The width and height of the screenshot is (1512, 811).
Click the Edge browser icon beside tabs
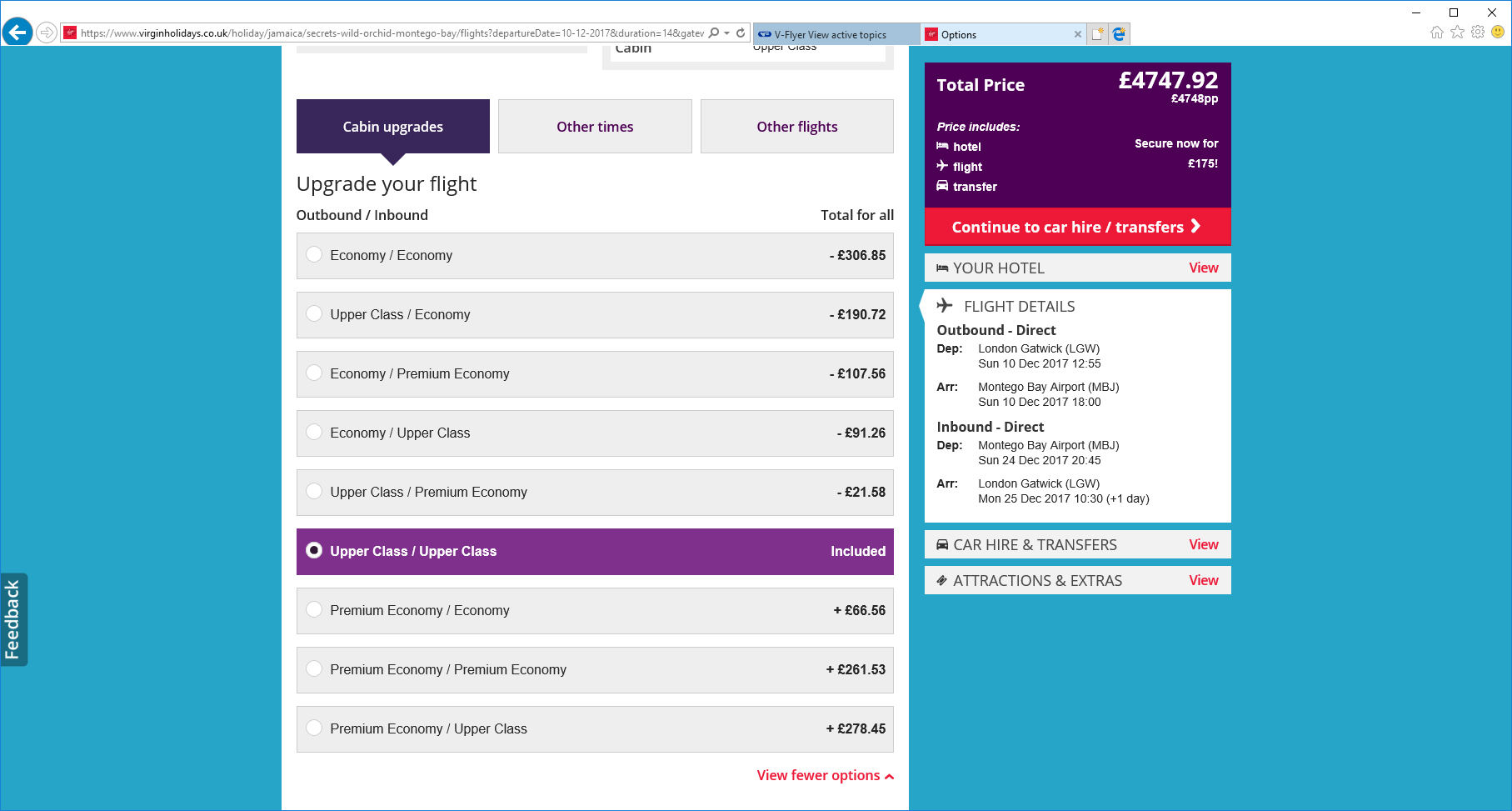click(x=1119, y=34)
